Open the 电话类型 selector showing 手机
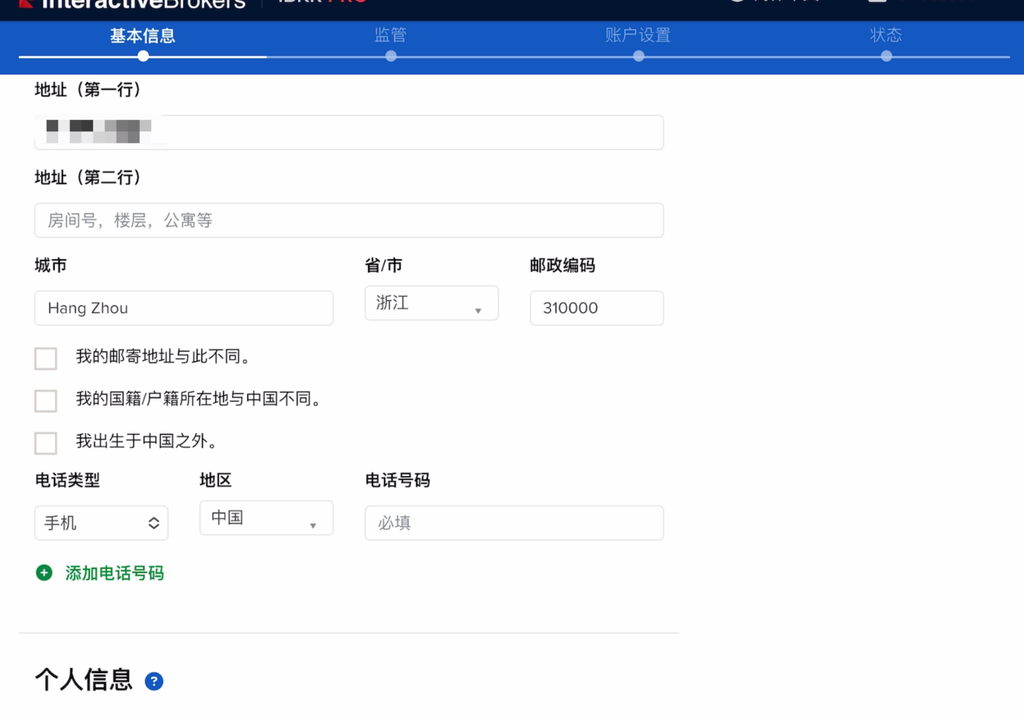The height and width of the screenshot is (718, 1024). [101, 523]
